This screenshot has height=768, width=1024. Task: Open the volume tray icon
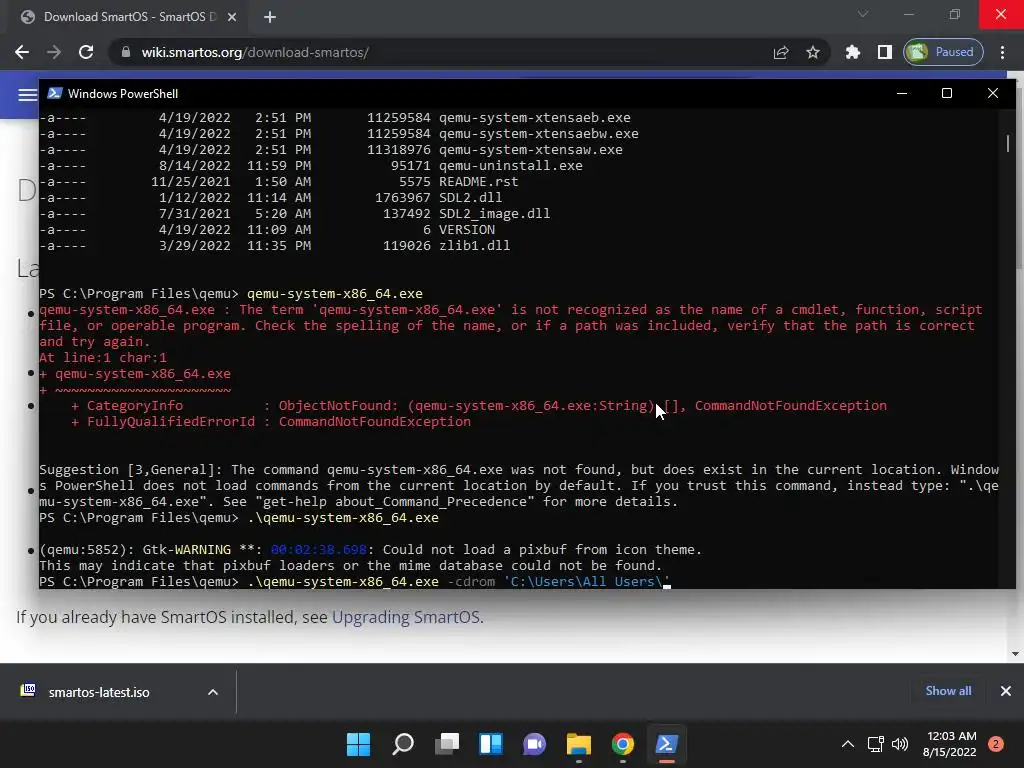tap(900, 744)
